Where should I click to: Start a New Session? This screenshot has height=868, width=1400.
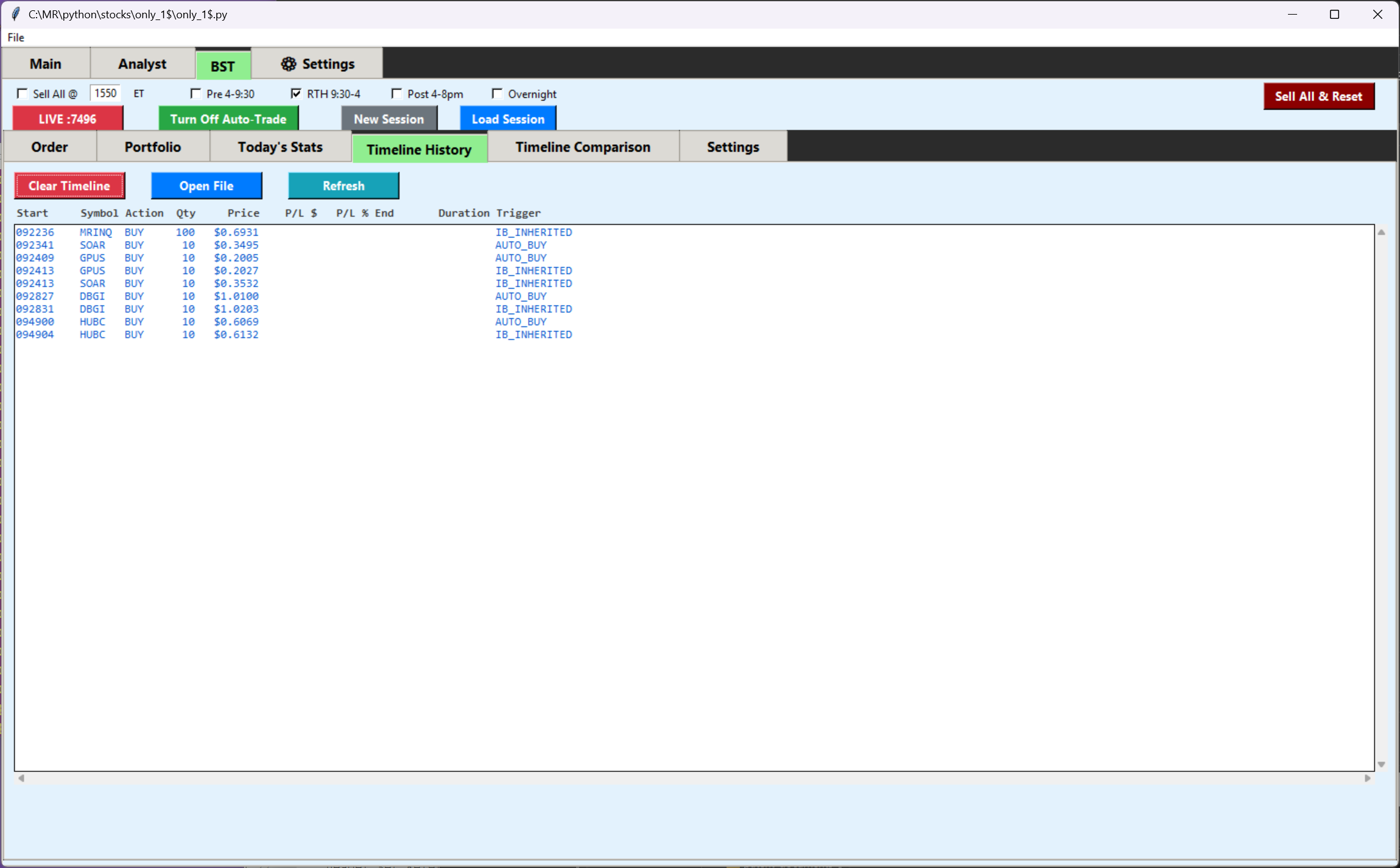point(389,119)
